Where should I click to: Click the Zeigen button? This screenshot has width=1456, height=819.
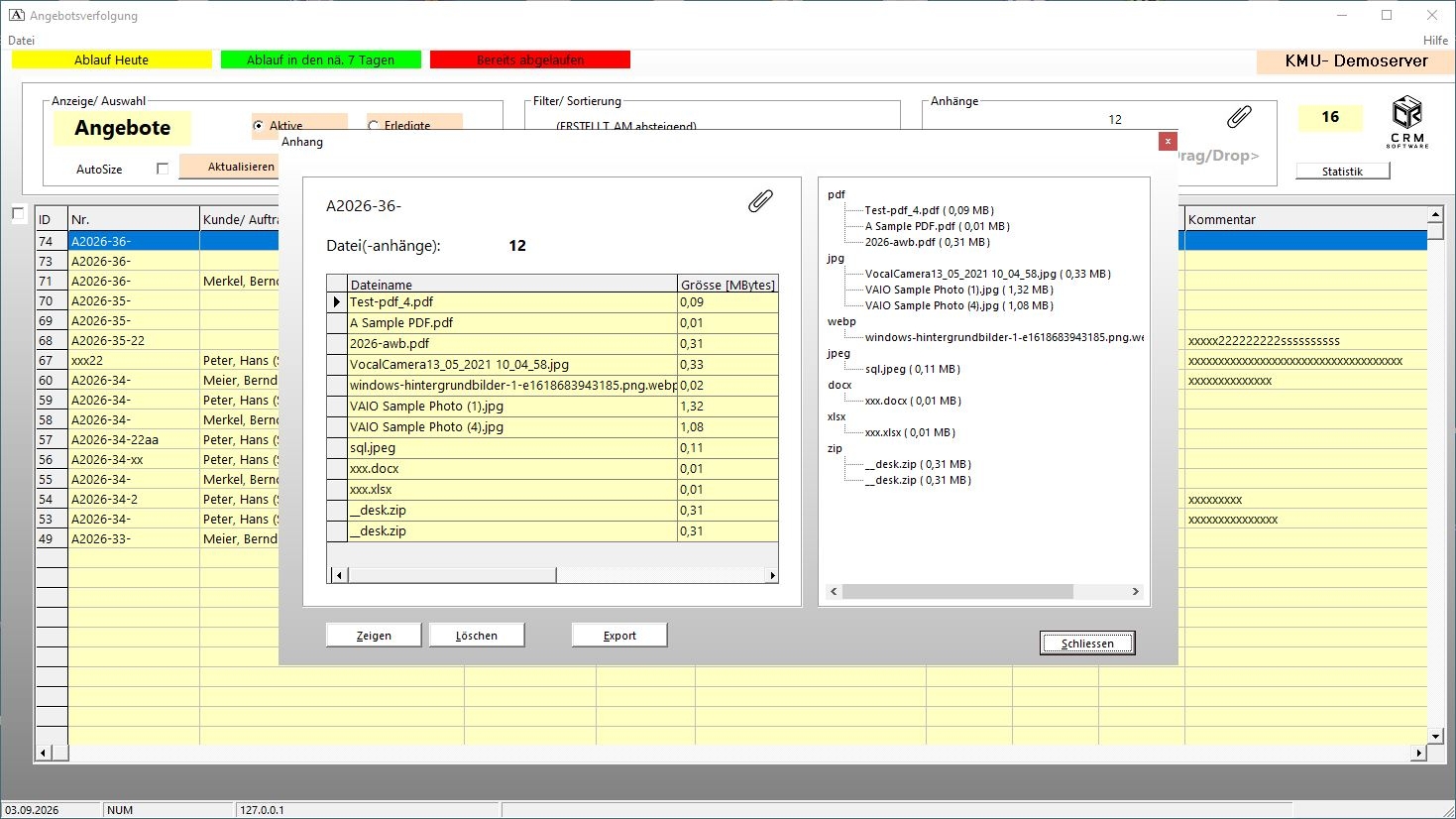pyautogui.click(x=374, y=636)
